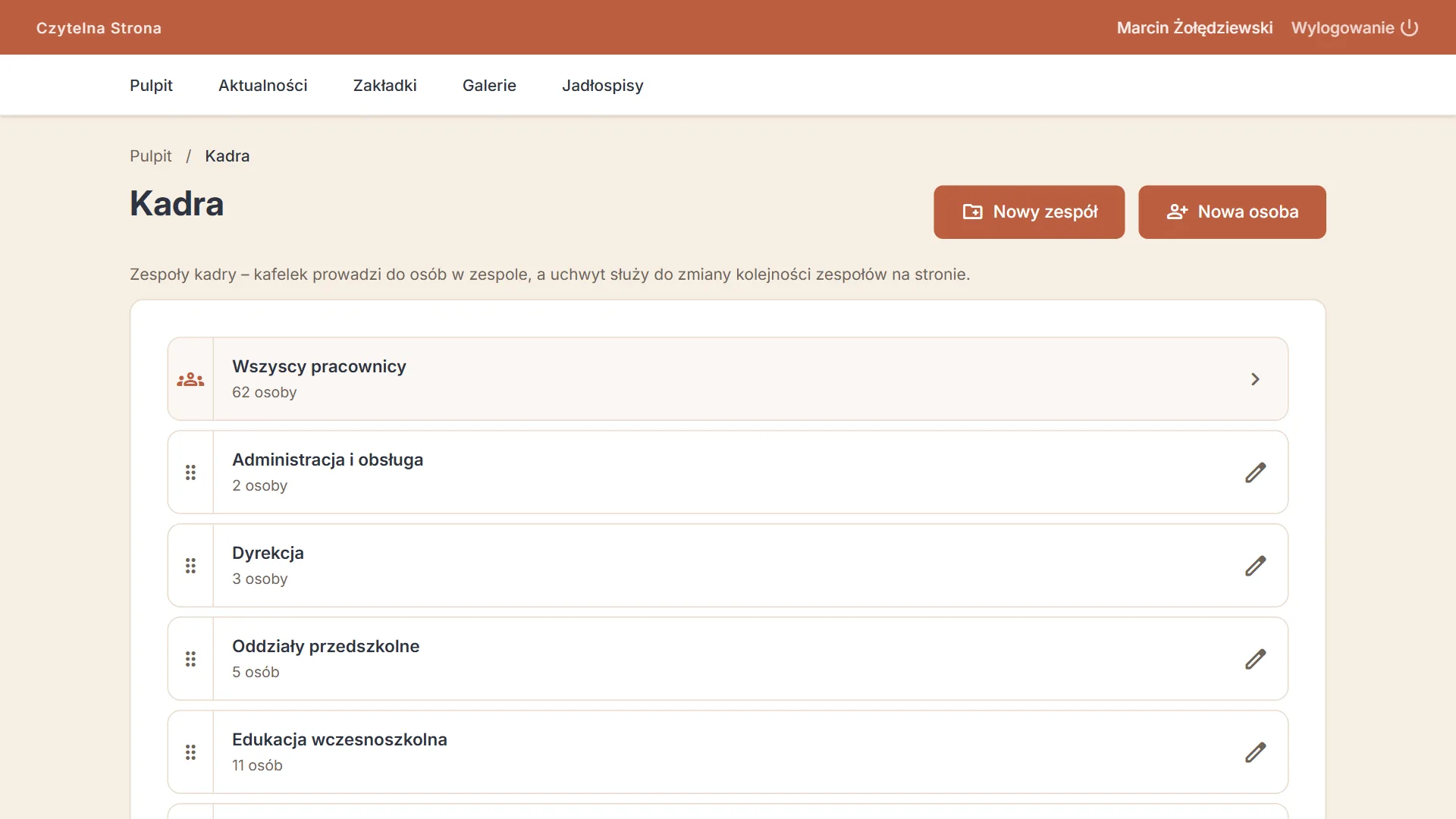This screenshot has width=1456, height=819.
Task: Open the Edukacja wczesnoszkolna tile
Action: [x=728, y=752]
